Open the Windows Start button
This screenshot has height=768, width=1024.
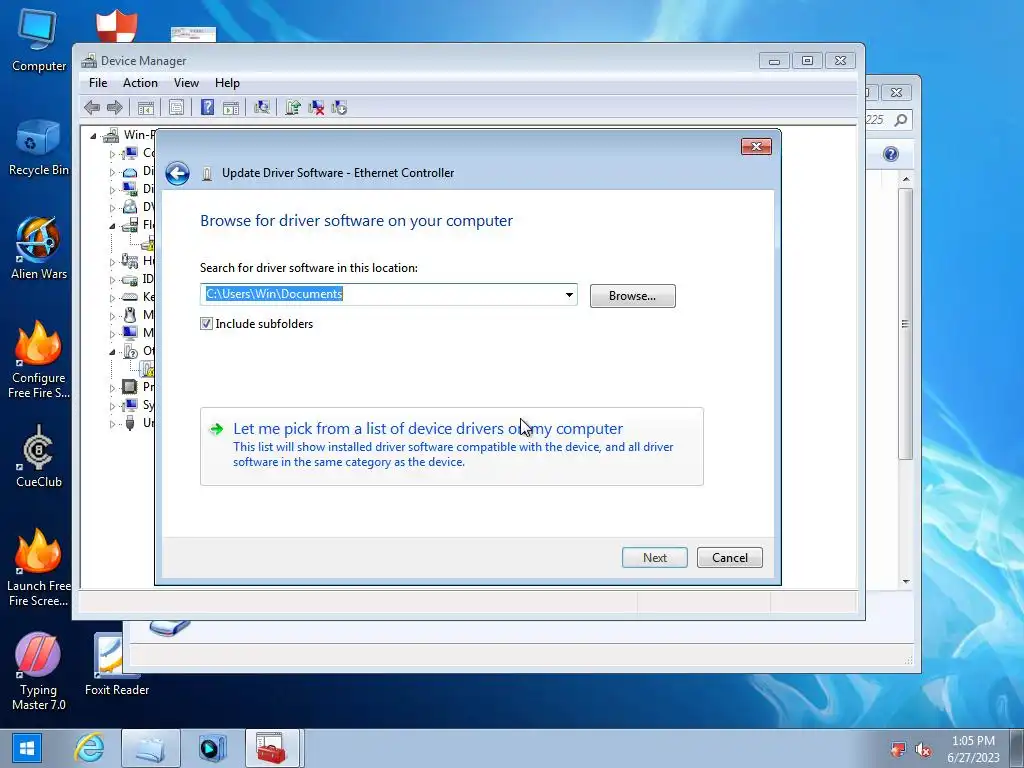pos(26,748)
